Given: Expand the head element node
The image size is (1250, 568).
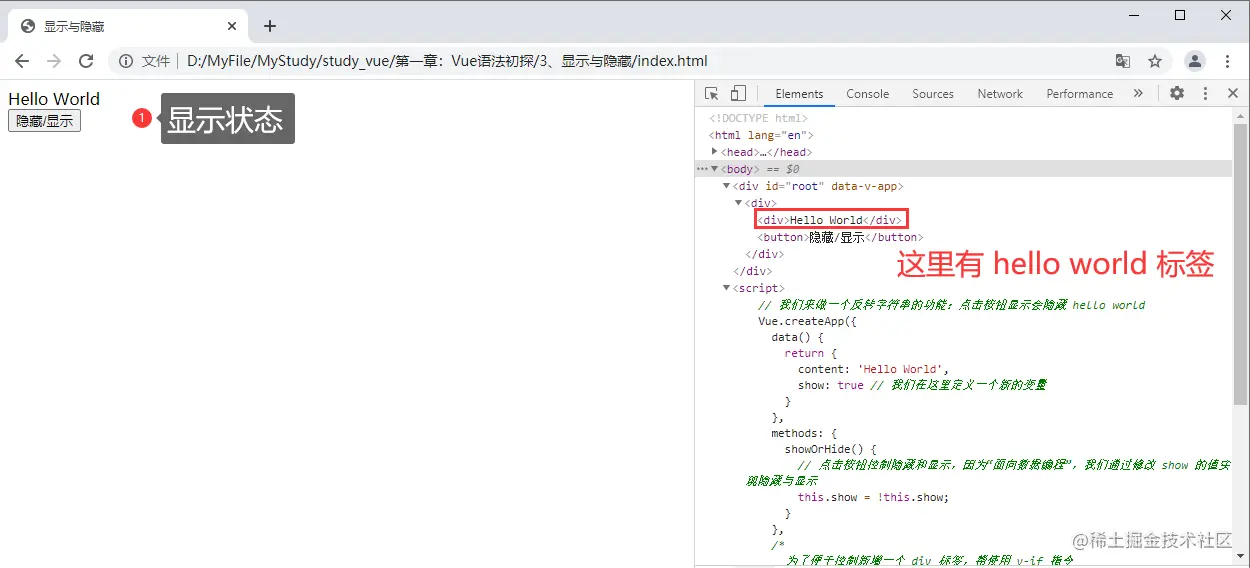Looking at the screenshot, I should (715, 152).
